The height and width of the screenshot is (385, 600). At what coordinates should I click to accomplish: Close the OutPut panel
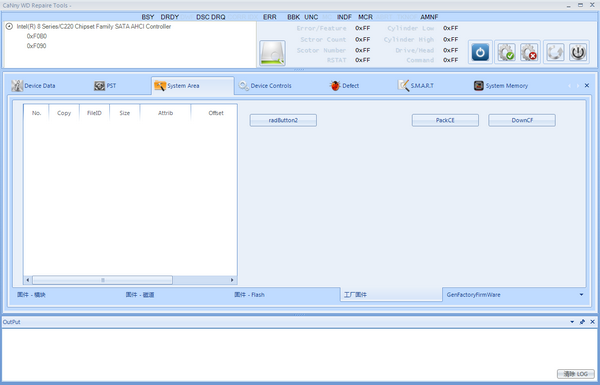pos(592,322)
